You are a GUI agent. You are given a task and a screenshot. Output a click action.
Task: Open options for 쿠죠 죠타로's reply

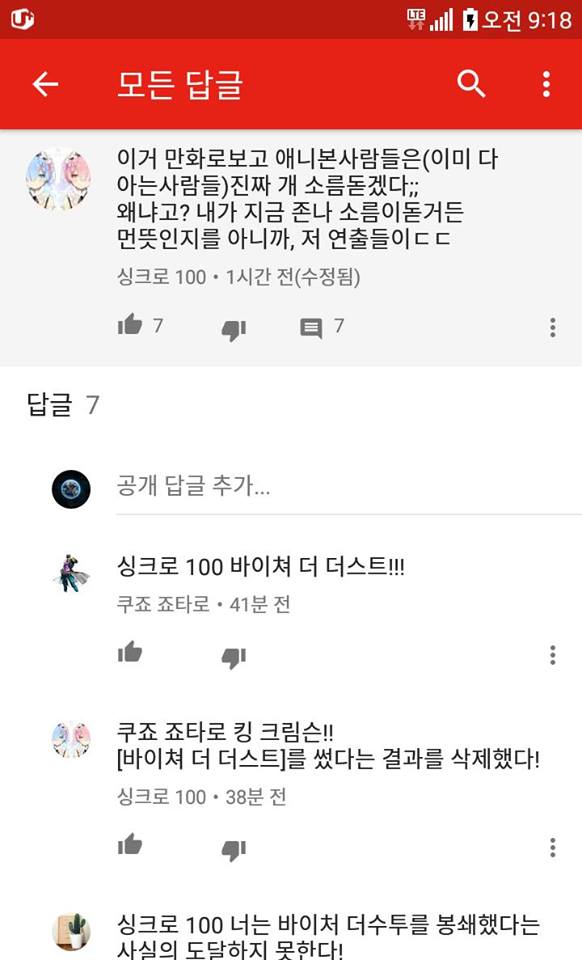point(553,655)
